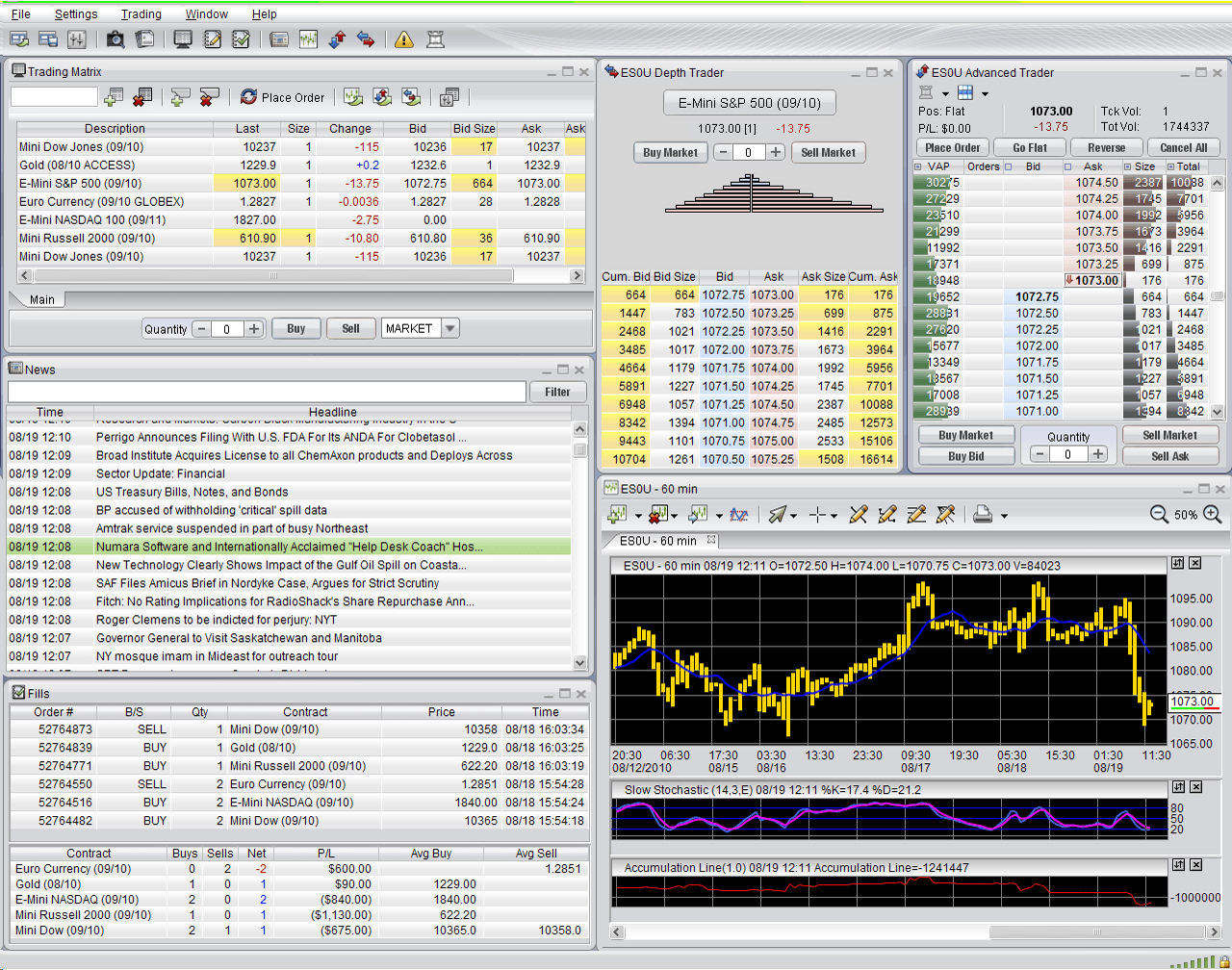Click the Go Flat button
Screen dimensions: 1232x970
tap(1030, 147)
